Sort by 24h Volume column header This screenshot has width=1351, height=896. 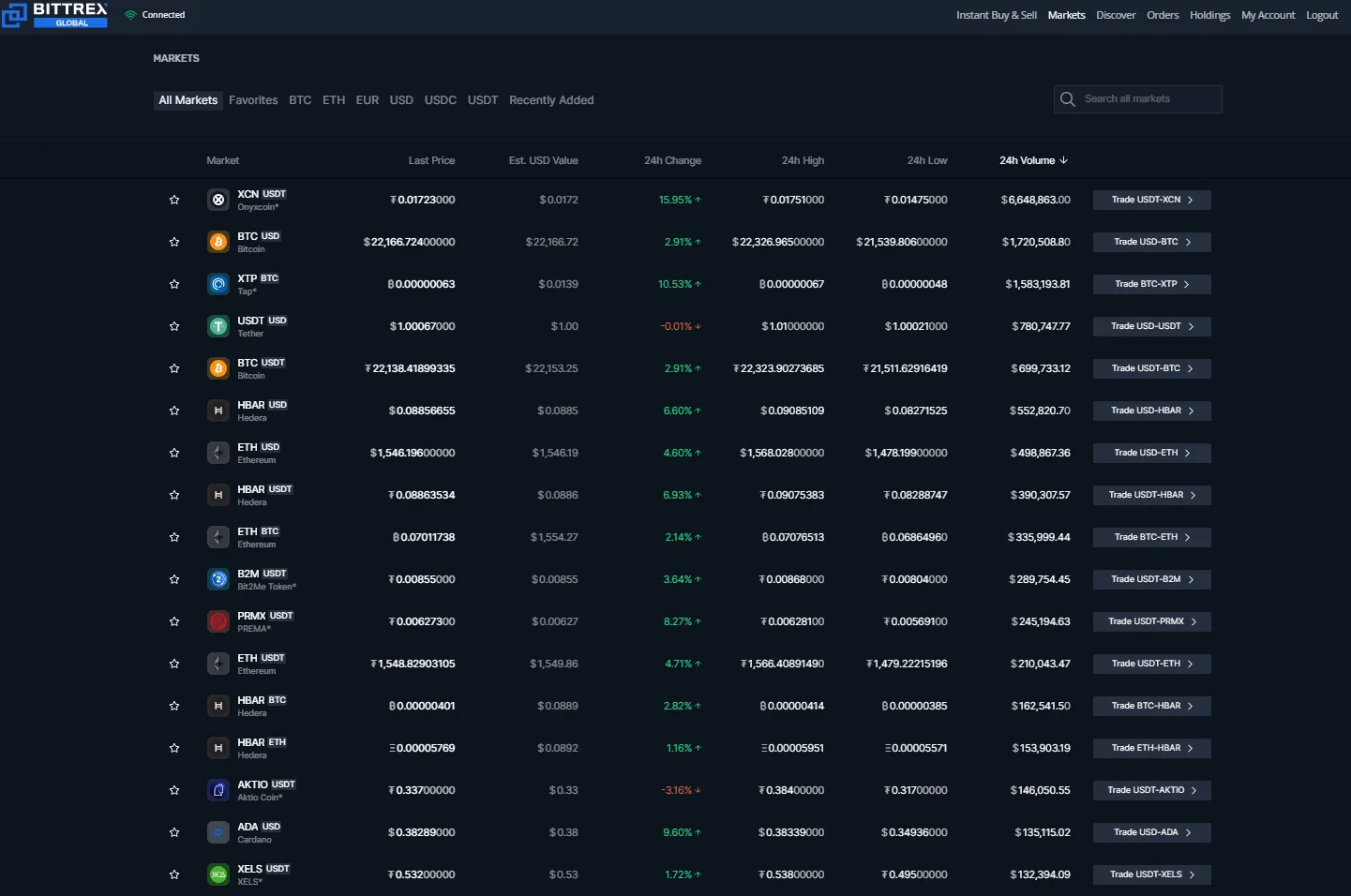click(1033, 160)
